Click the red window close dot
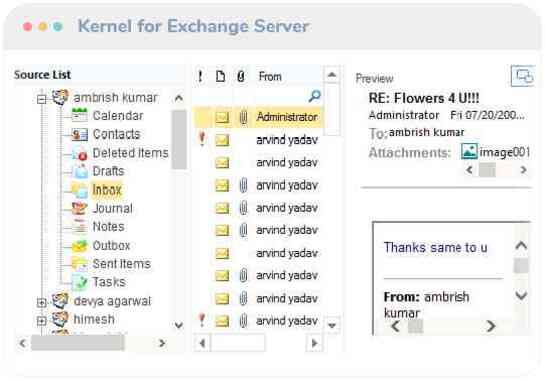The width and height of the screenshot is (545, 380). point(27,26)
